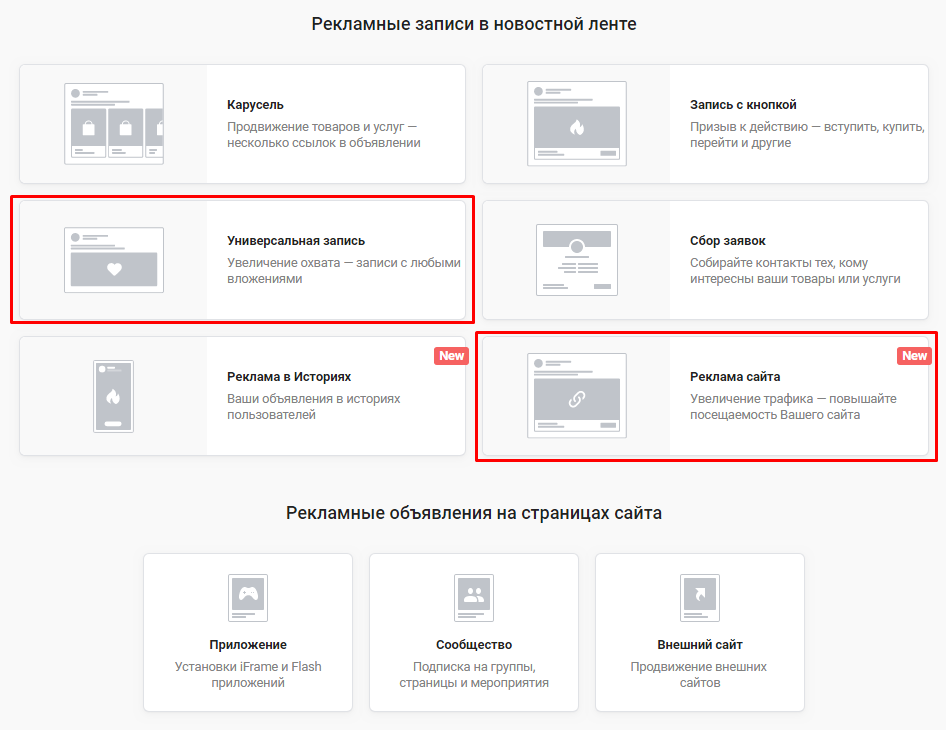Choose the Внешний сайт card title
Viewport: 946px width, 730px height.
(x=700, y=644)
